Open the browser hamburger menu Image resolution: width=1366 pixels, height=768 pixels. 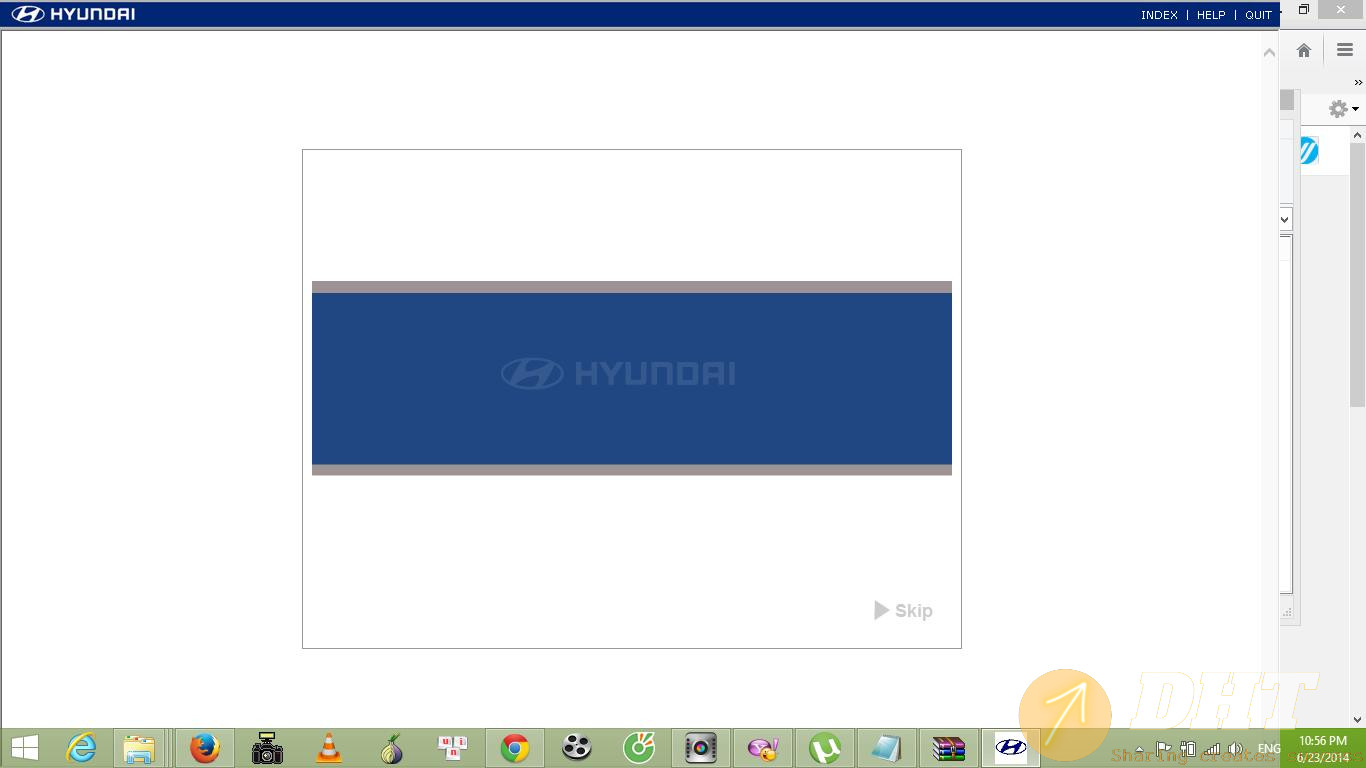[x=1345, y=50]
